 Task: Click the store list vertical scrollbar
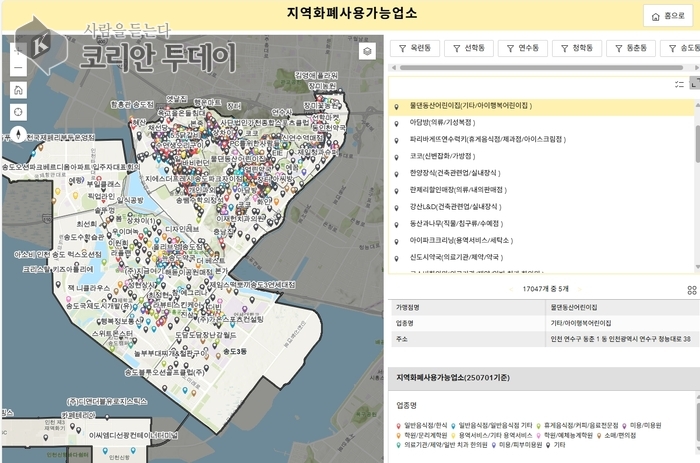(x=696, y=145)
